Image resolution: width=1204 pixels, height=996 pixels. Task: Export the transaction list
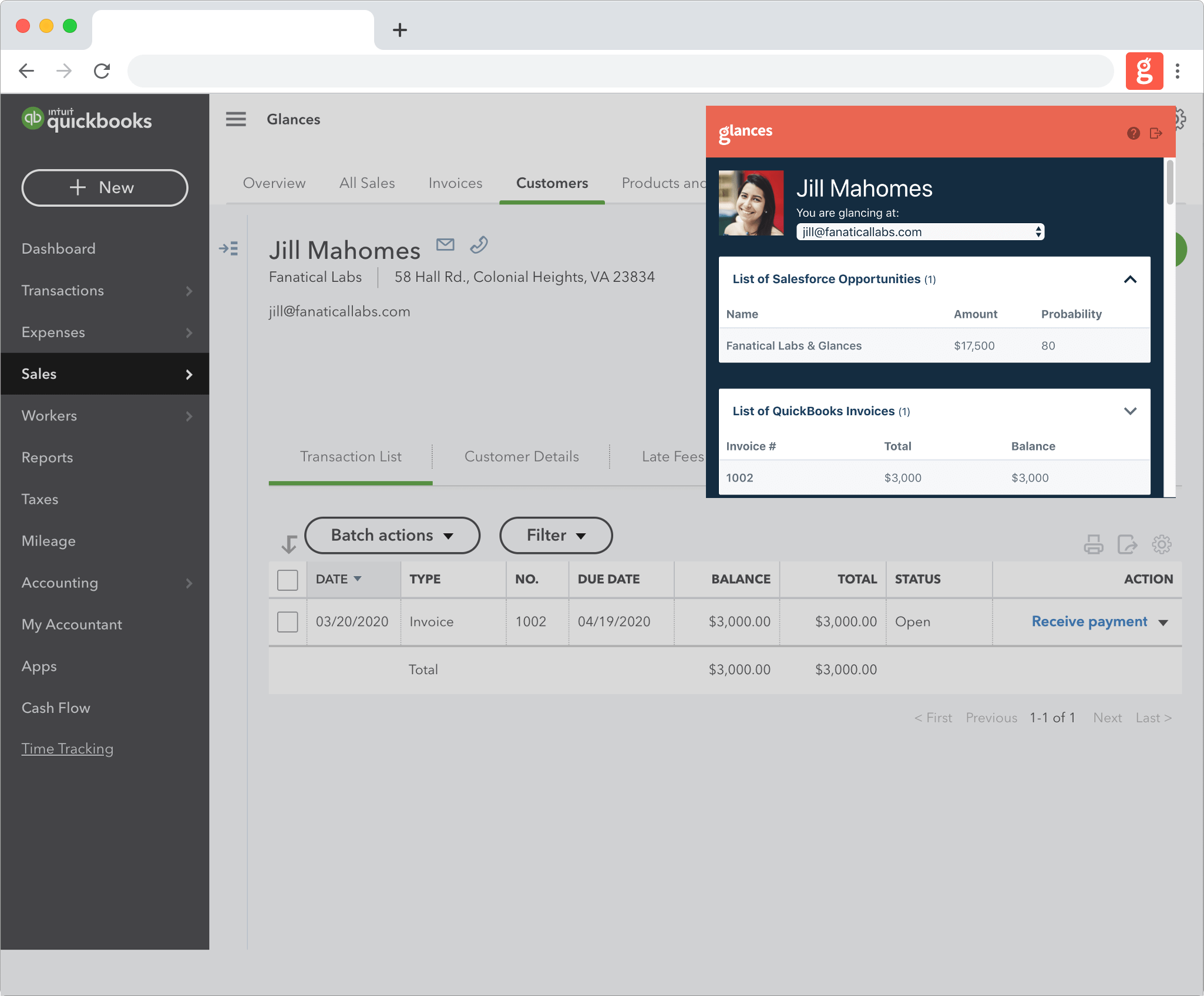tap(1128, 544)
